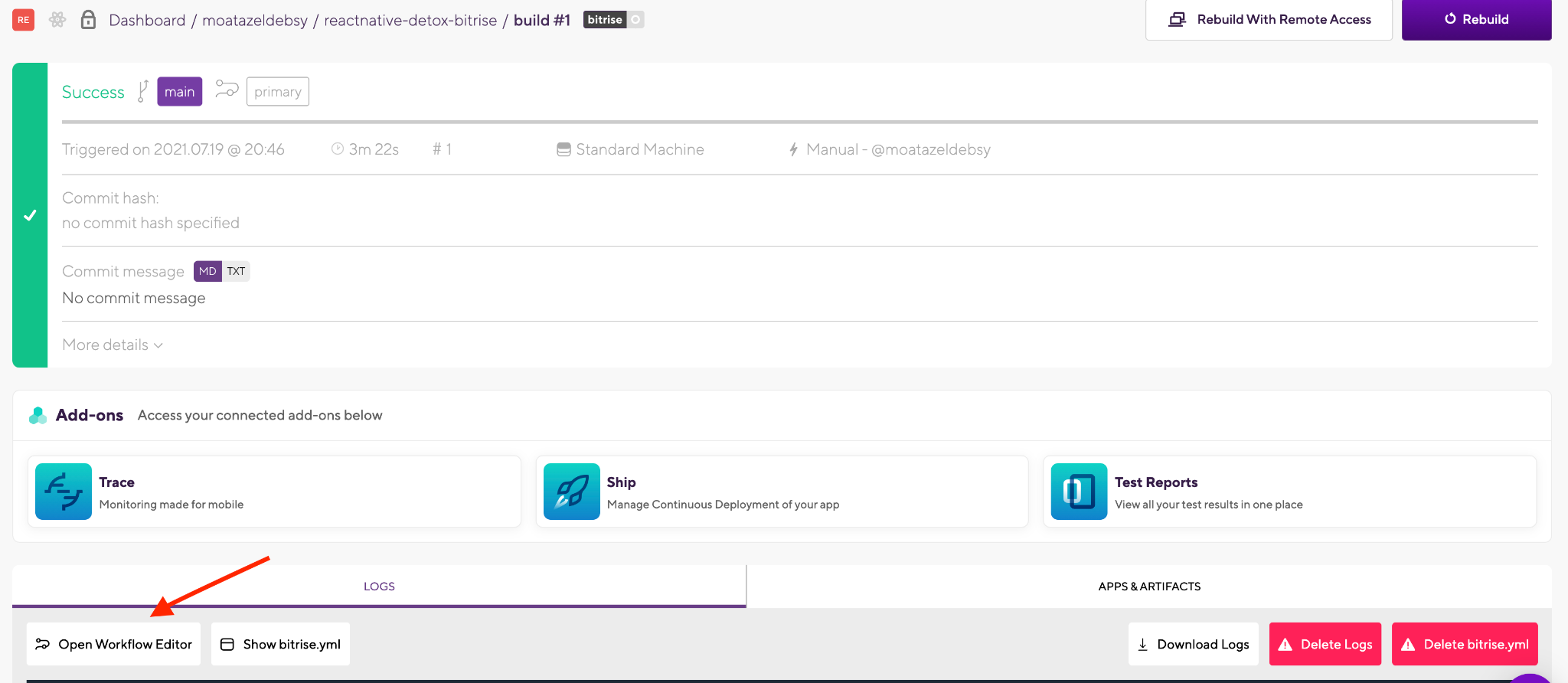1568x683 pixels.
Task: Click the bitrise status badge
Action: point(613,20)
